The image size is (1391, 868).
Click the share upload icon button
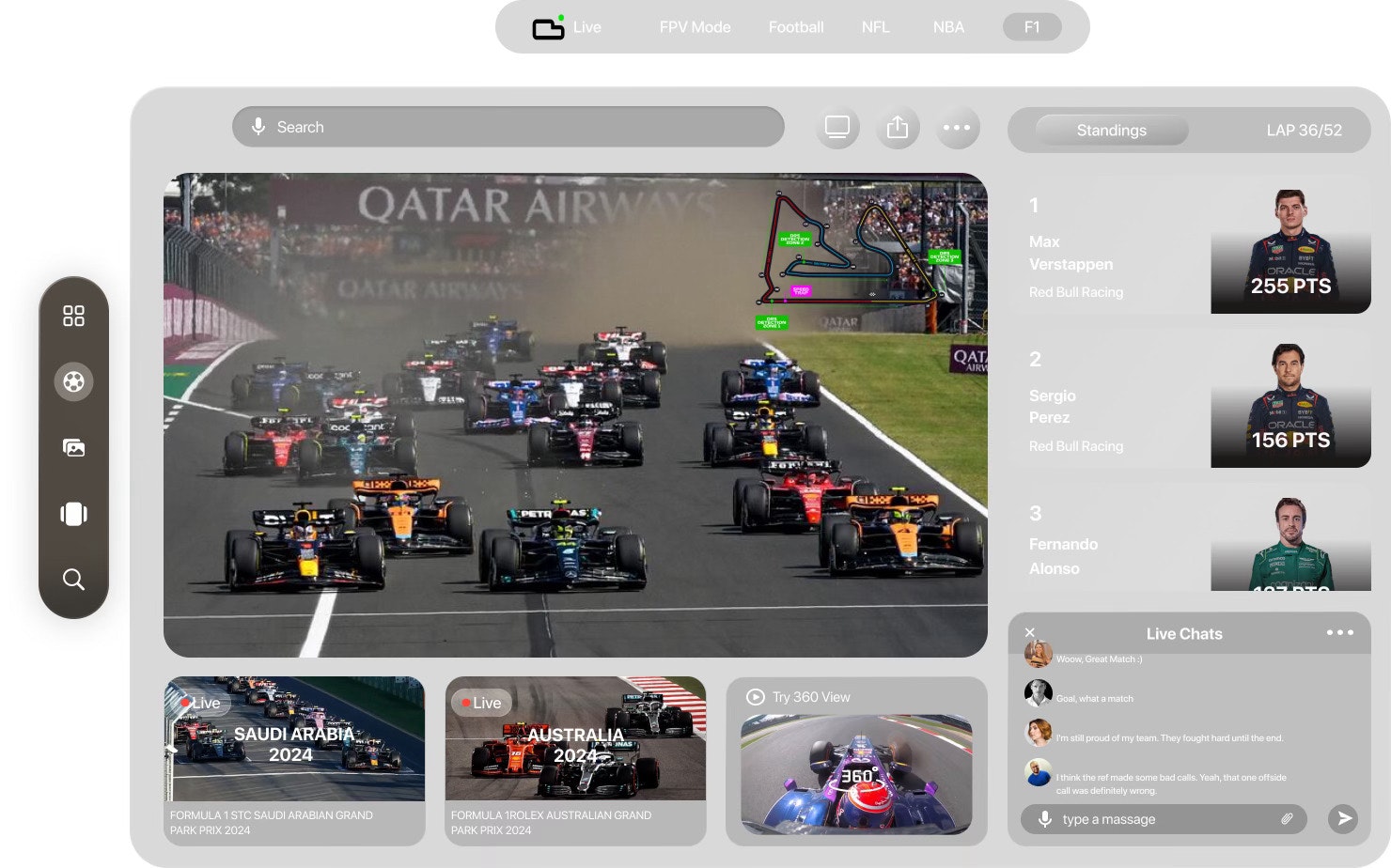898,127
